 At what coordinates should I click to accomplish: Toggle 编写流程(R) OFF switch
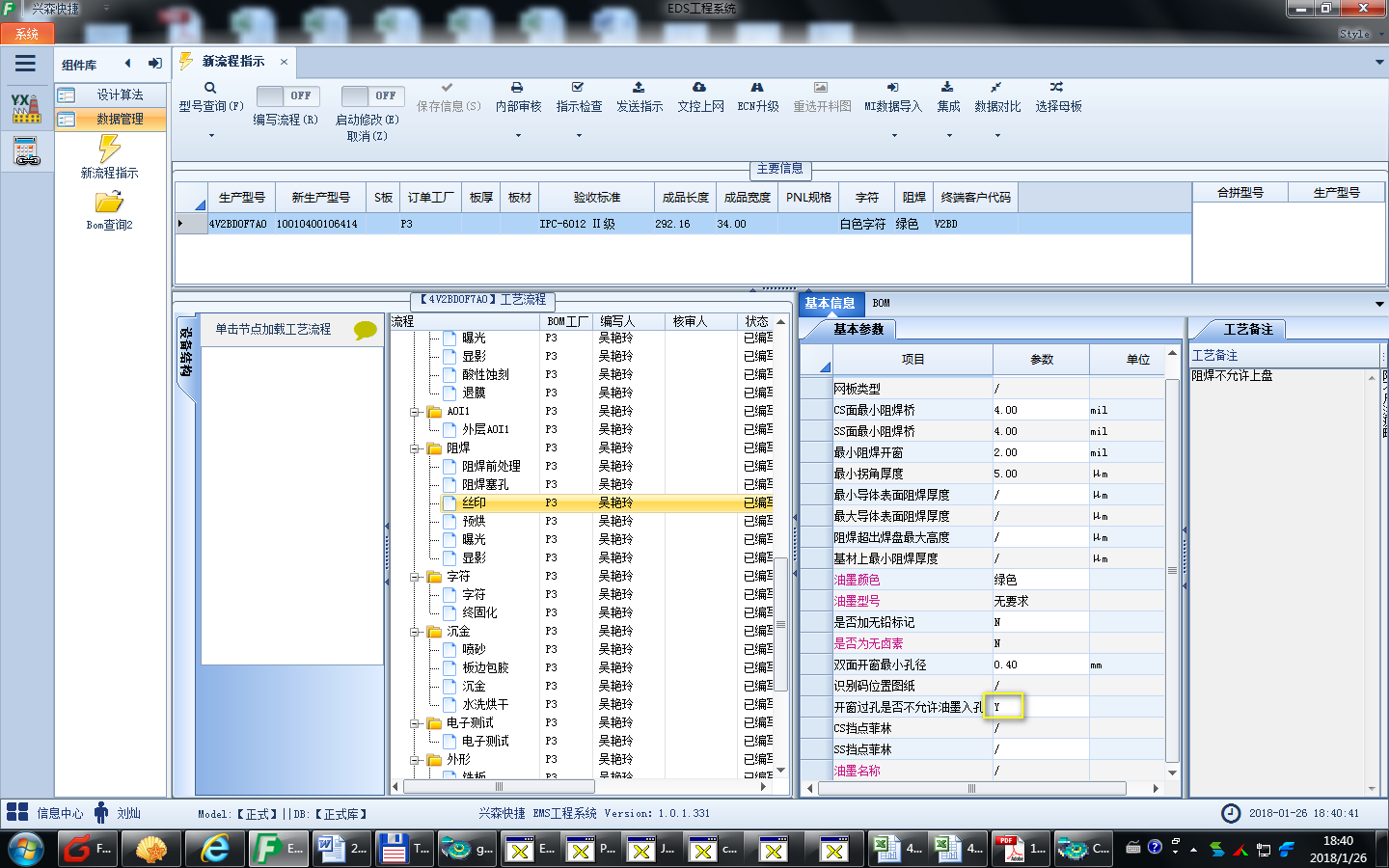click(290, 96)
